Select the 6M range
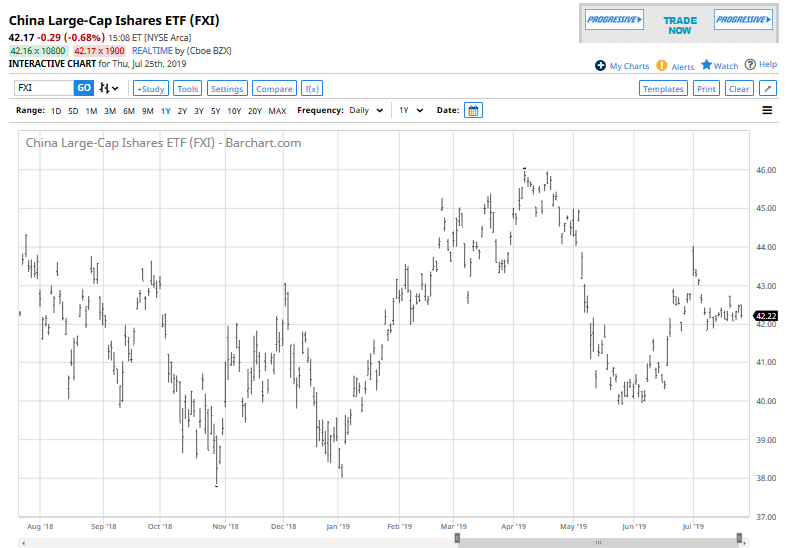791x548 pixels. click(x=129, y=111)
